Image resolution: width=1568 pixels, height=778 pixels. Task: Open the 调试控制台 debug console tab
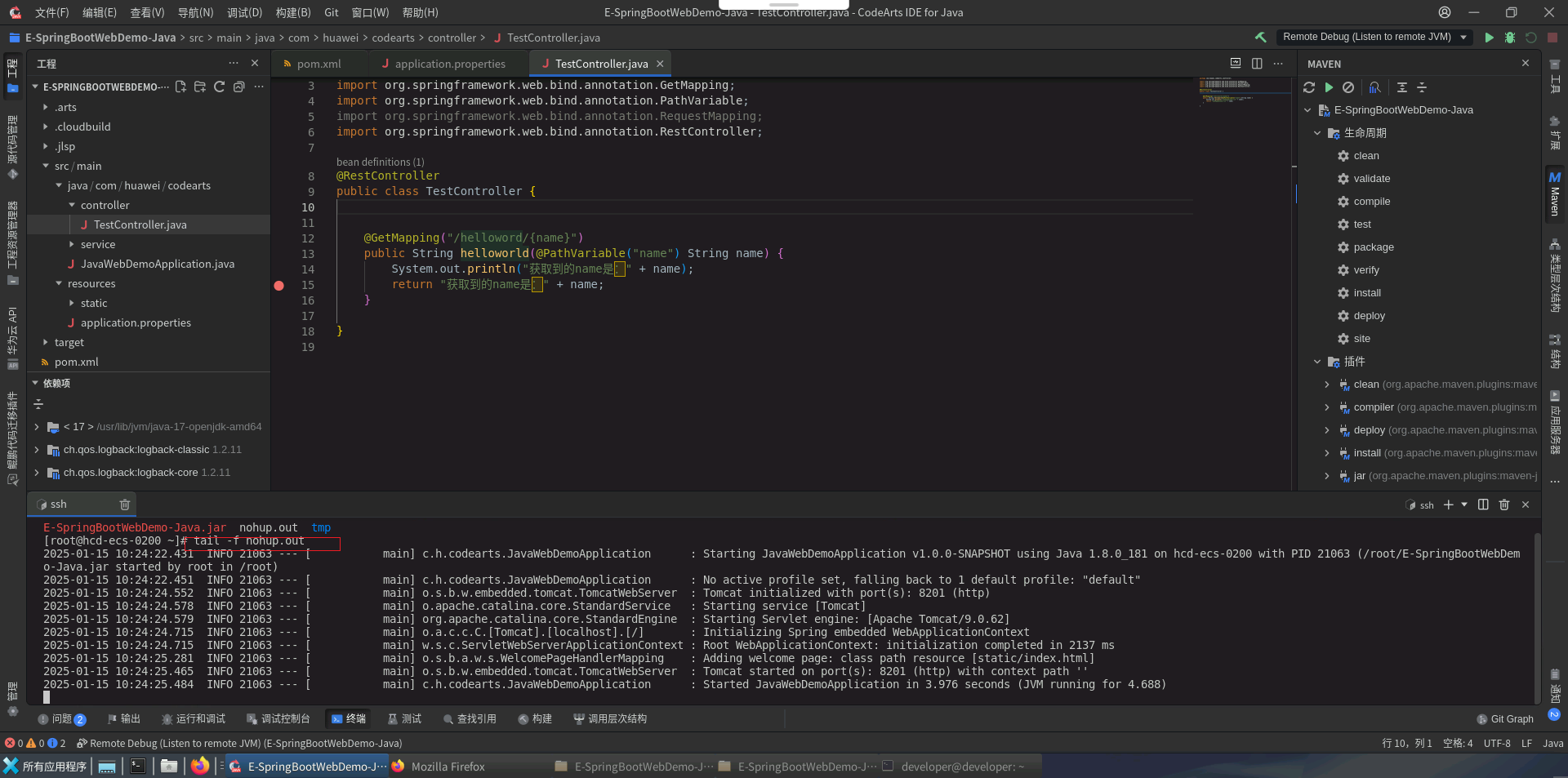click(x=278, y=719)
